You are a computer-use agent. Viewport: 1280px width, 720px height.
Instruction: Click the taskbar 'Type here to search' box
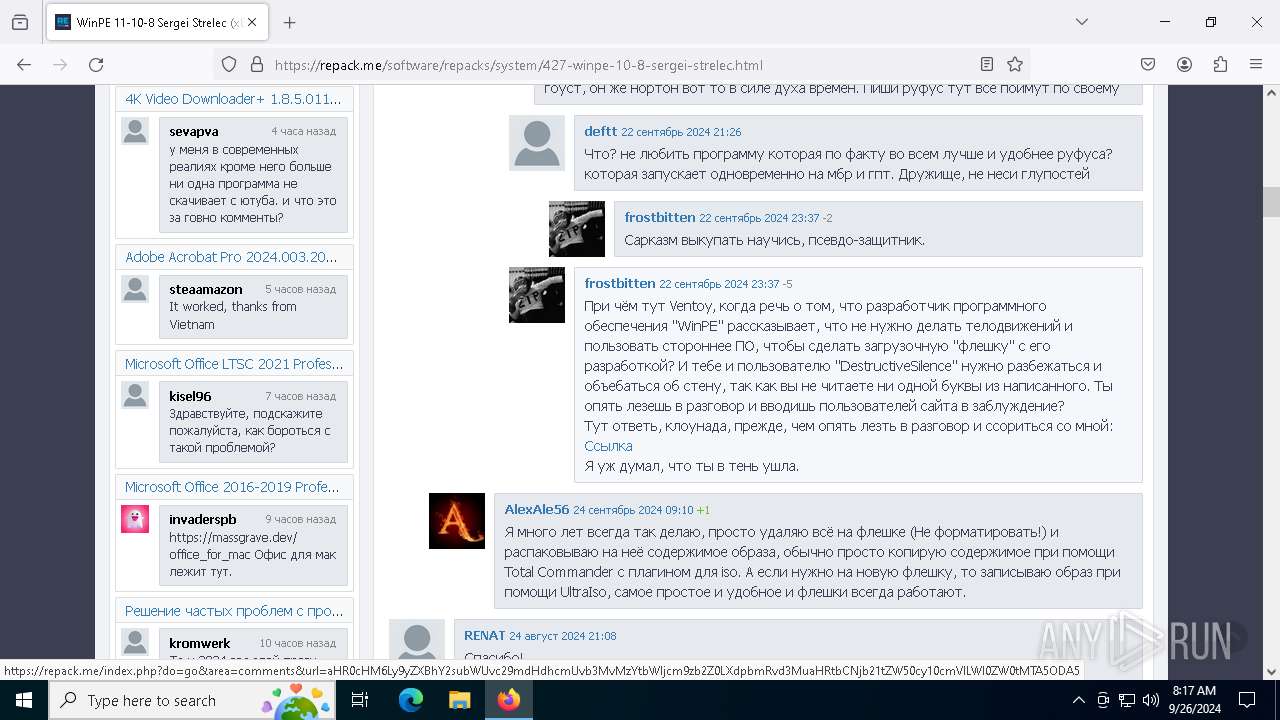tap(193, 700)
